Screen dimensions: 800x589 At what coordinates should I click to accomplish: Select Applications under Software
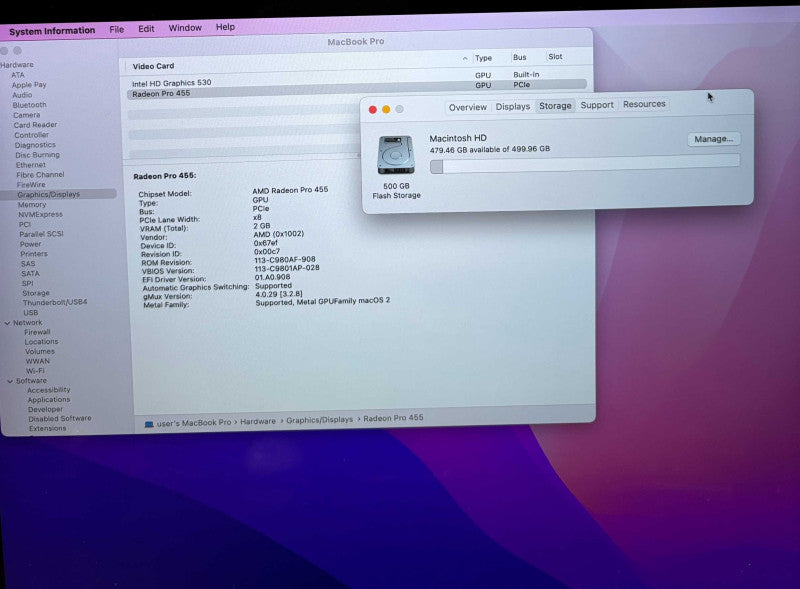tap(49, 400)
